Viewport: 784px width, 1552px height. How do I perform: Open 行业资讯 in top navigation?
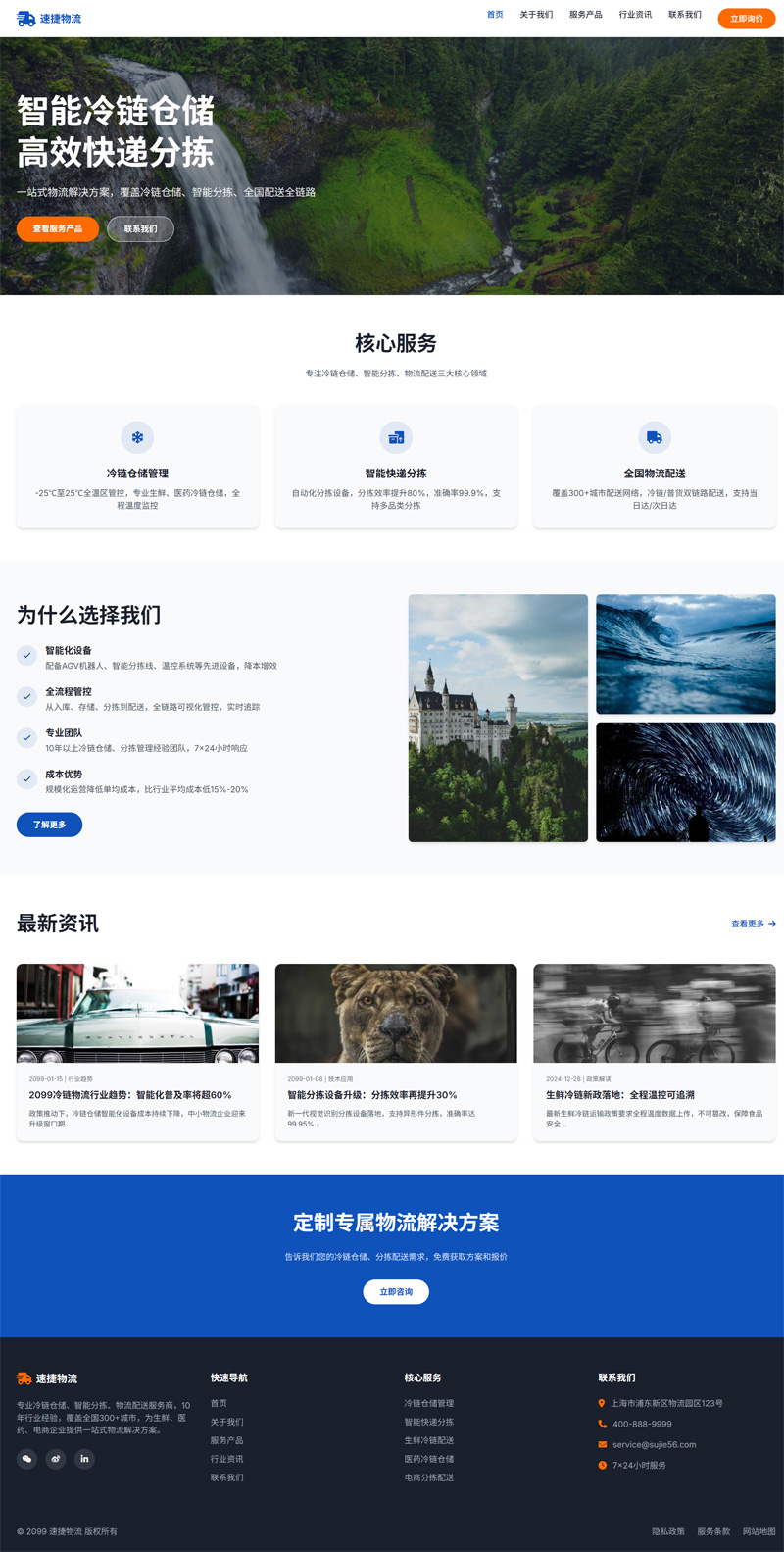635,15
